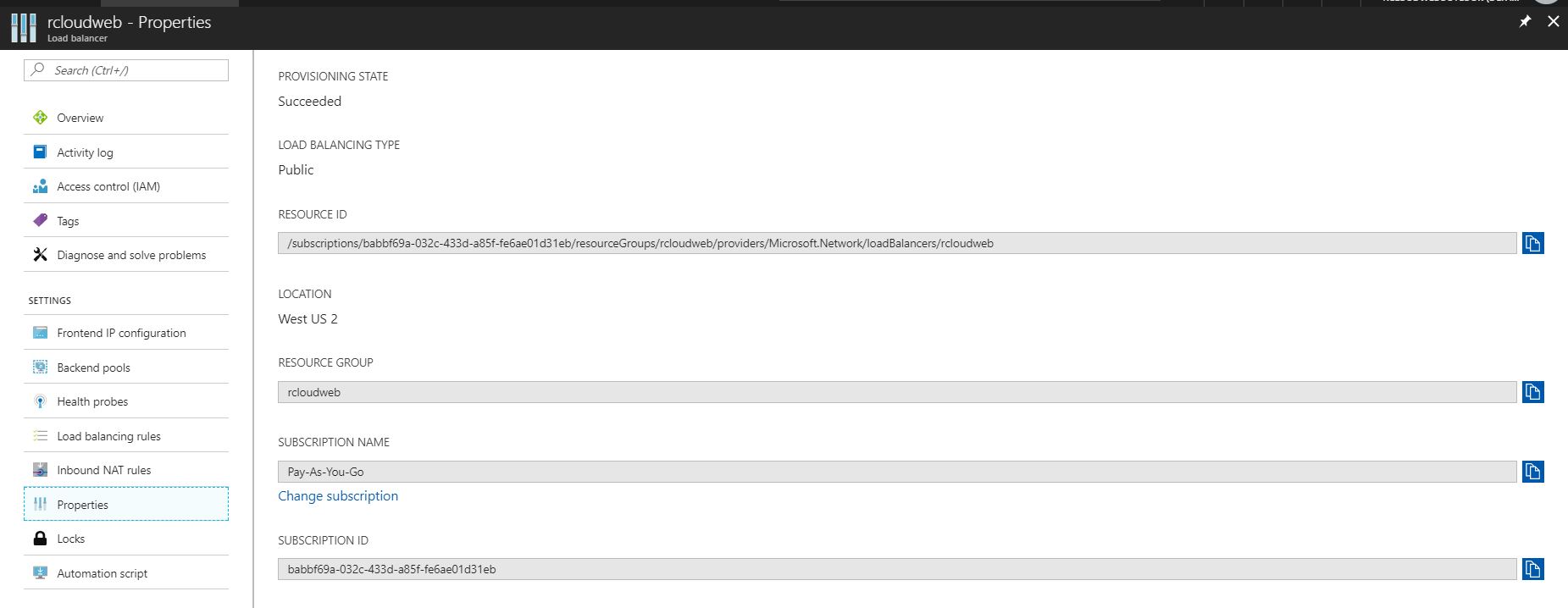This screenshot has height=608, width=1568.
Task: Click the SETTINGS section heading
Action: click(50, 301)
